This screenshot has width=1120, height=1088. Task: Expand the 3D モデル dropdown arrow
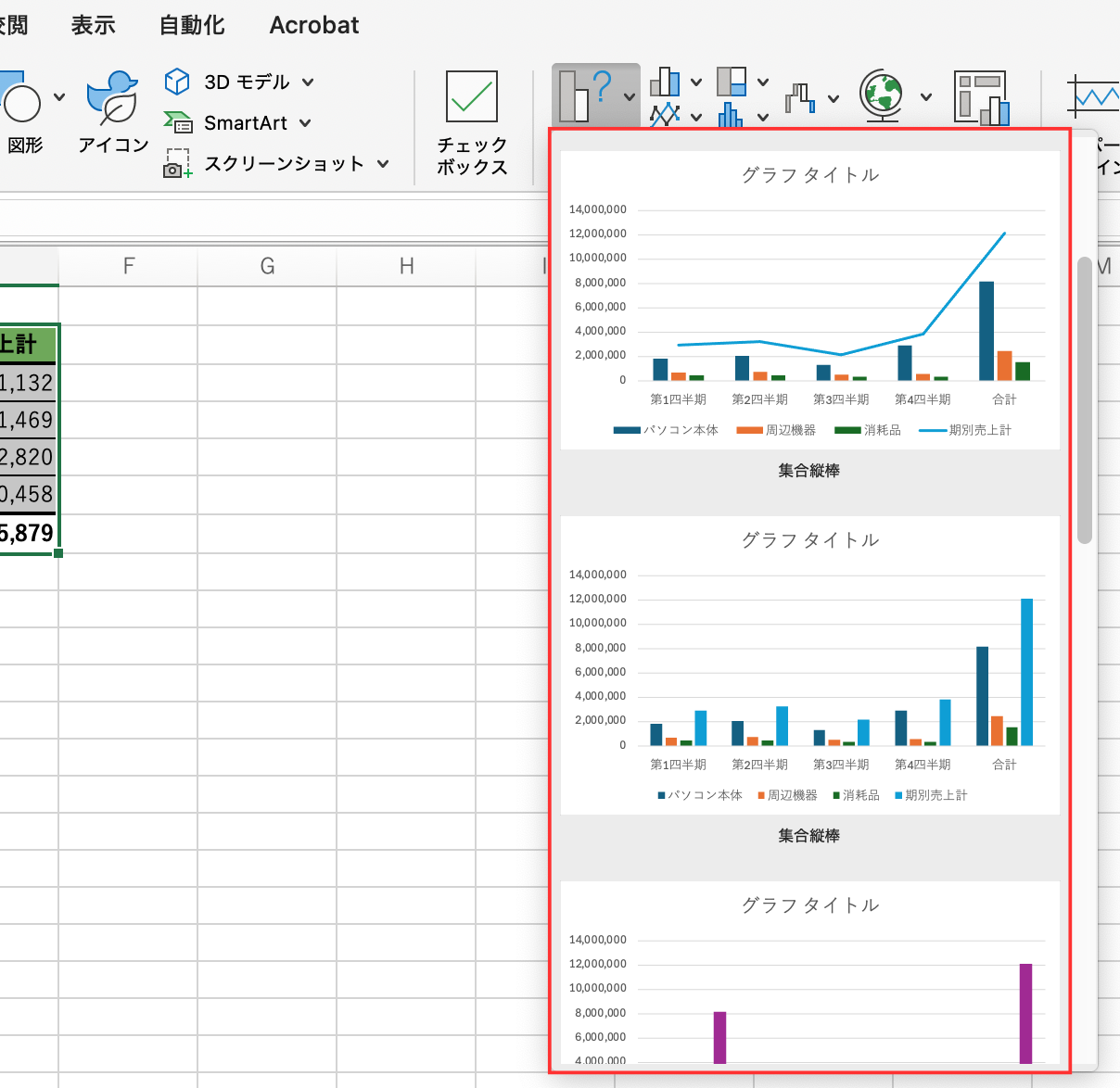308,82
